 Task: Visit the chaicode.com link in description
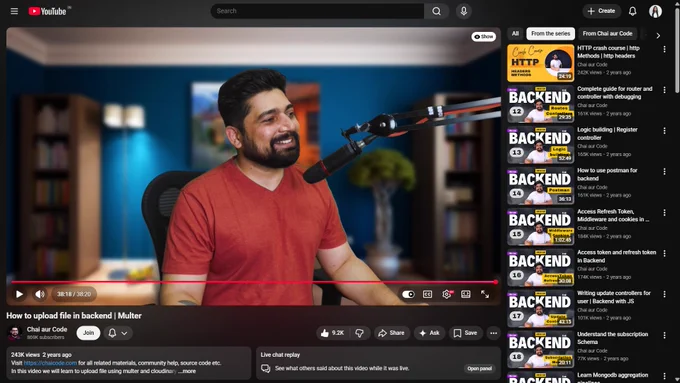tap(50, 363)
